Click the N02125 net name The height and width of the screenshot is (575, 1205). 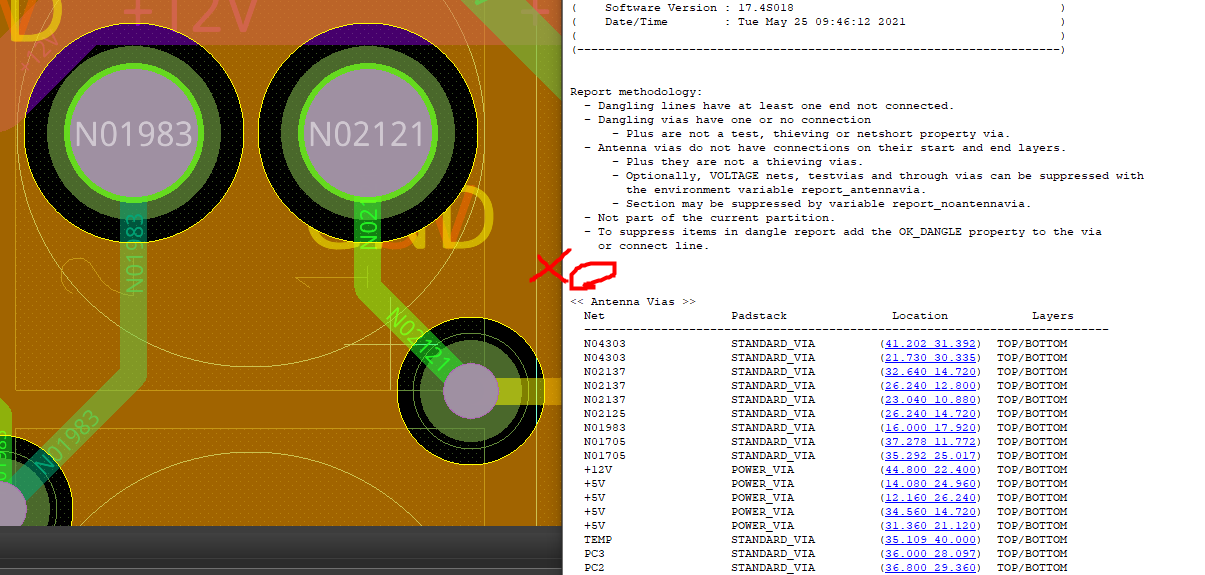coord(605,413)
